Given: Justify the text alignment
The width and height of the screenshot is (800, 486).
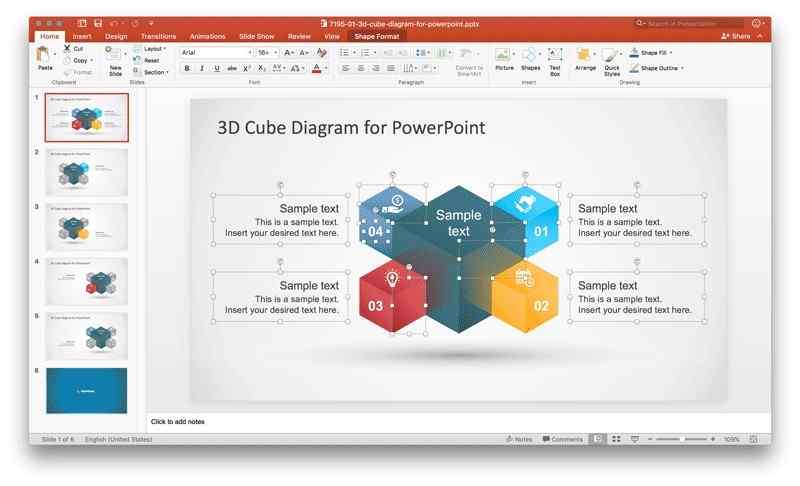Looking at the screenshot, I should [x=390, y=68].
